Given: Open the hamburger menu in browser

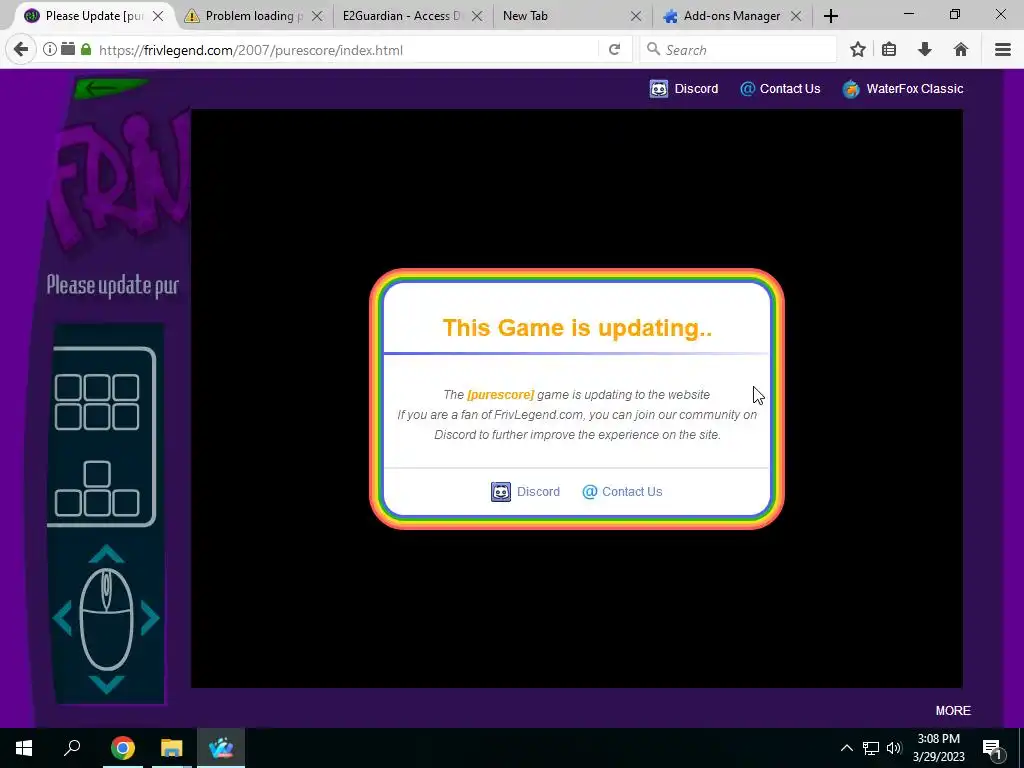Looking at the screenshot, I should click(1003, 50).
